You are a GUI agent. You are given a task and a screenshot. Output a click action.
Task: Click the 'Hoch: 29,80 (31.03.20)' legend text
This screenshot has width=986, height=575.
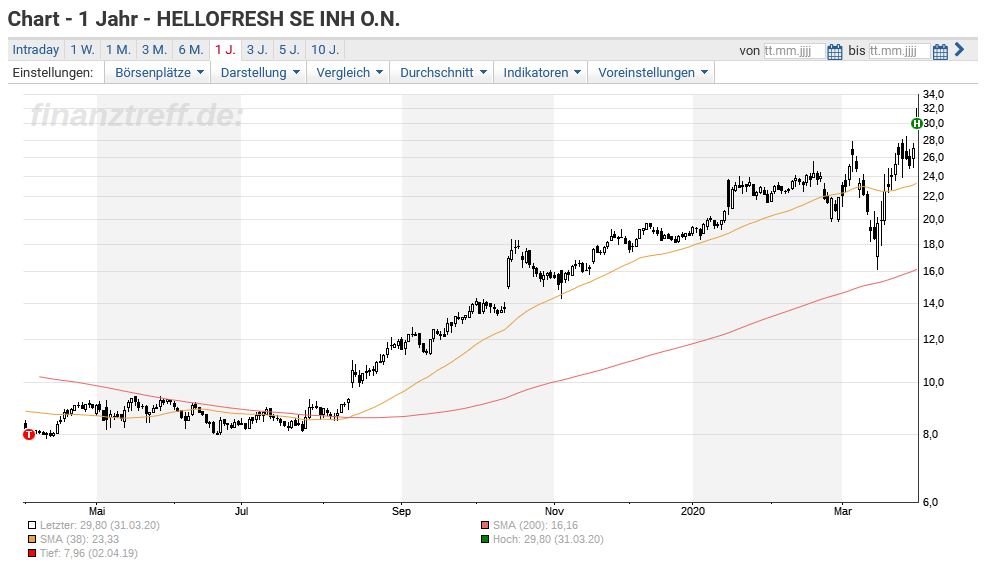tap(548, 539)
